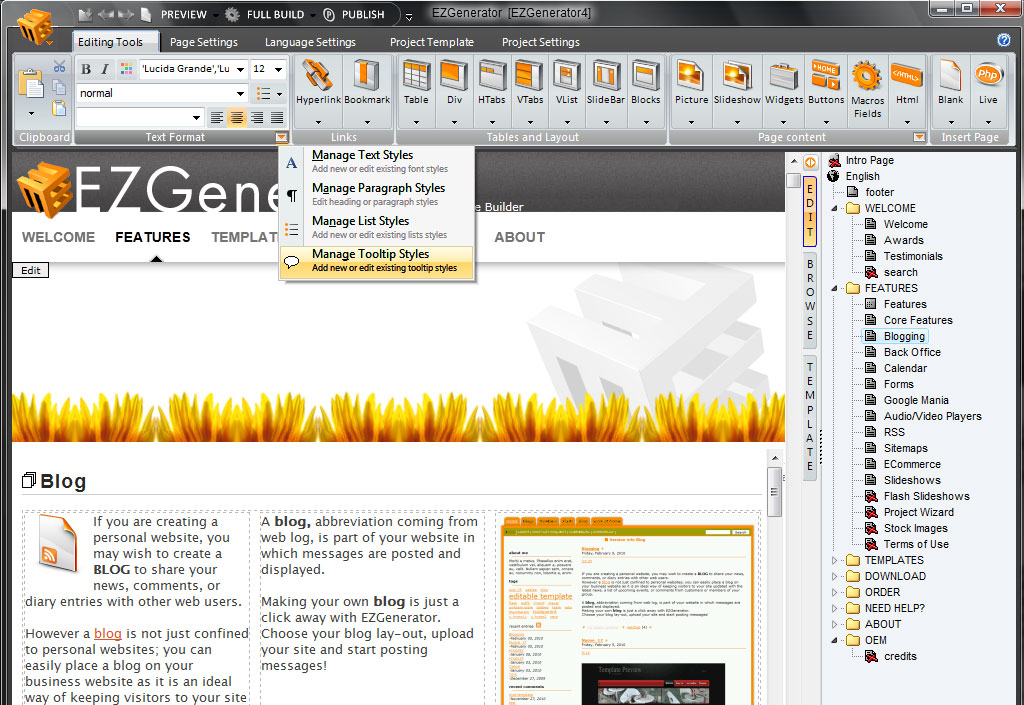Viewport: 1024px width, 705px height.
Task: Open the 'normal' paragraph style dropdown
Action: point(240,94)
